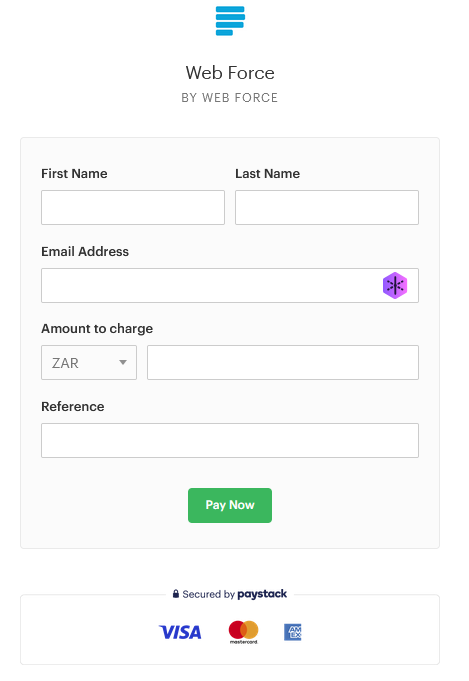Viewport: 469px width, 681px height.
Task: Focus the First Name input field
Action: coord(133,208)
